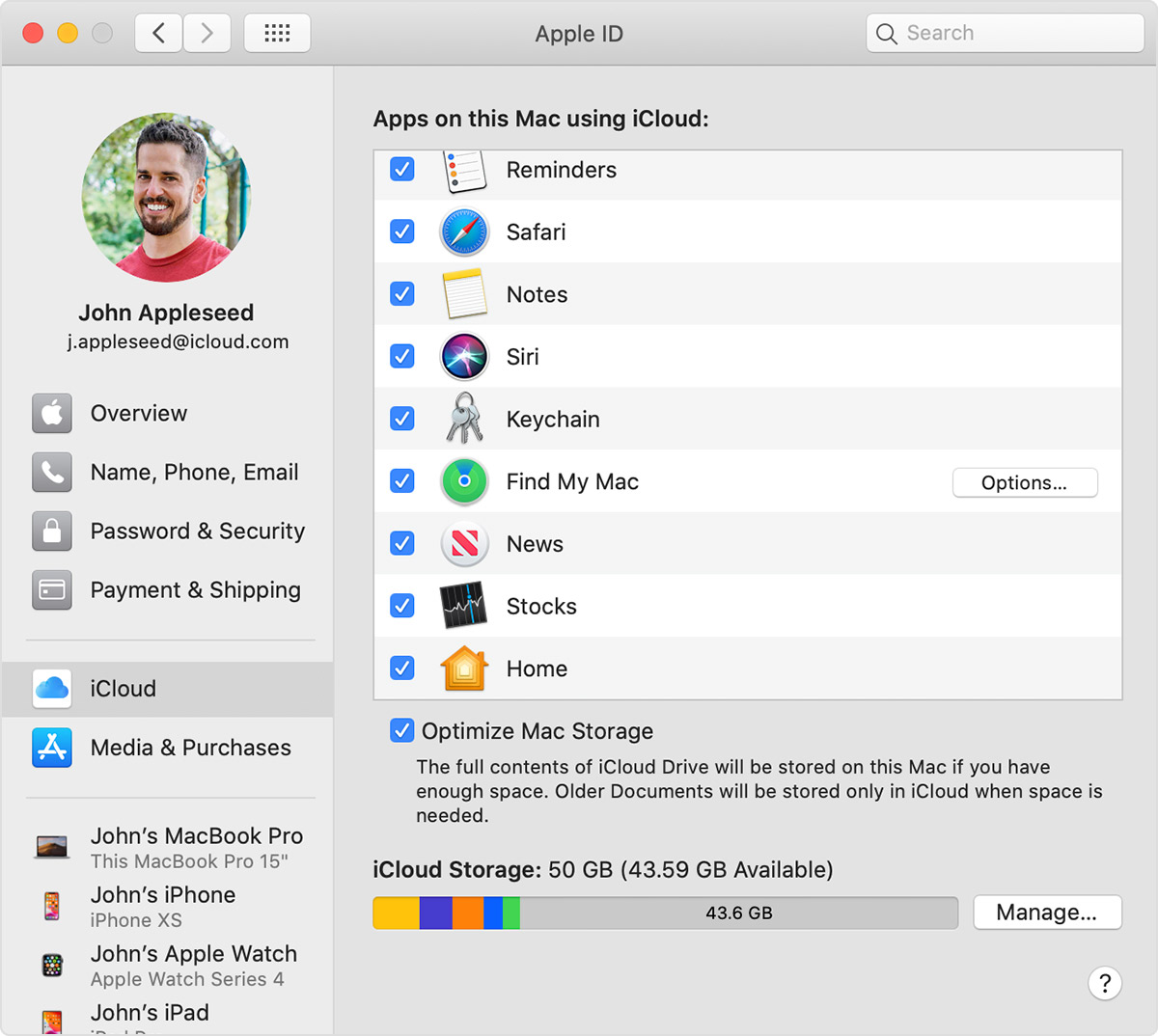Toggle the Notes iCloud checkbox
Screen dimensions: 1158x1036
tap(402, 294)
